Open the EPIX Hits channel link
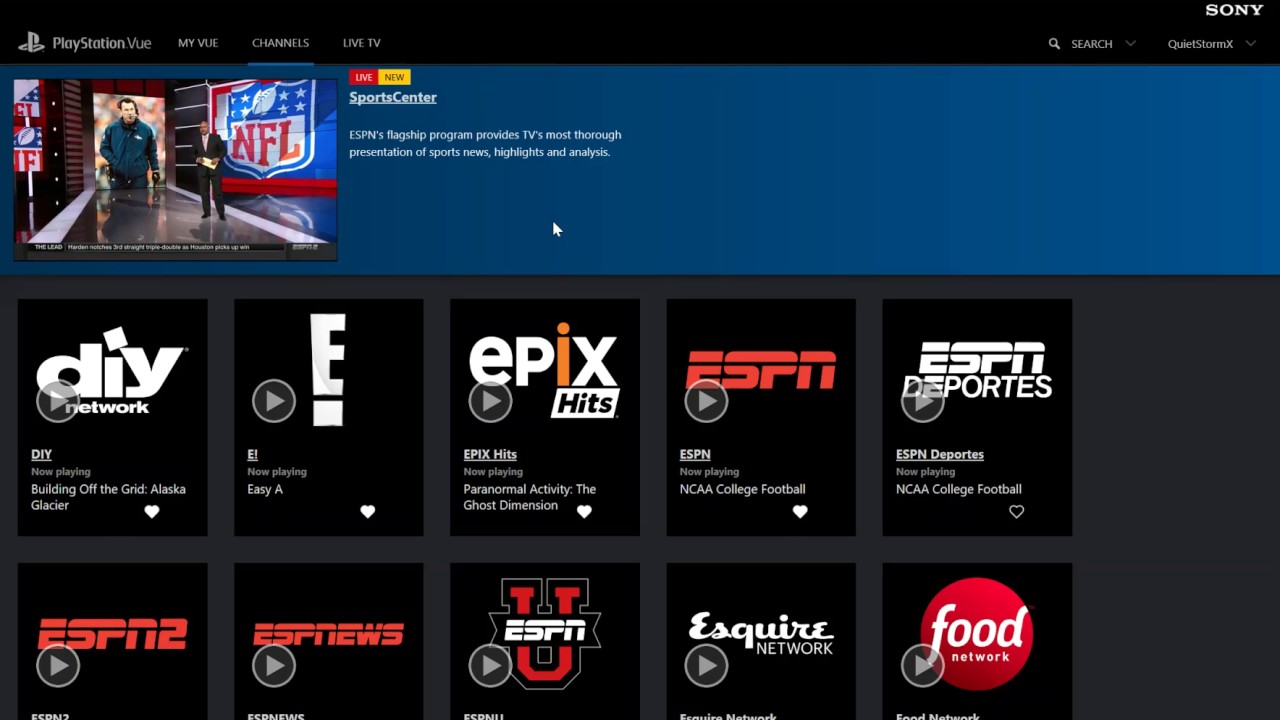Image resolution: width=1280 pixels, height=720 pixels. [490, 454]
